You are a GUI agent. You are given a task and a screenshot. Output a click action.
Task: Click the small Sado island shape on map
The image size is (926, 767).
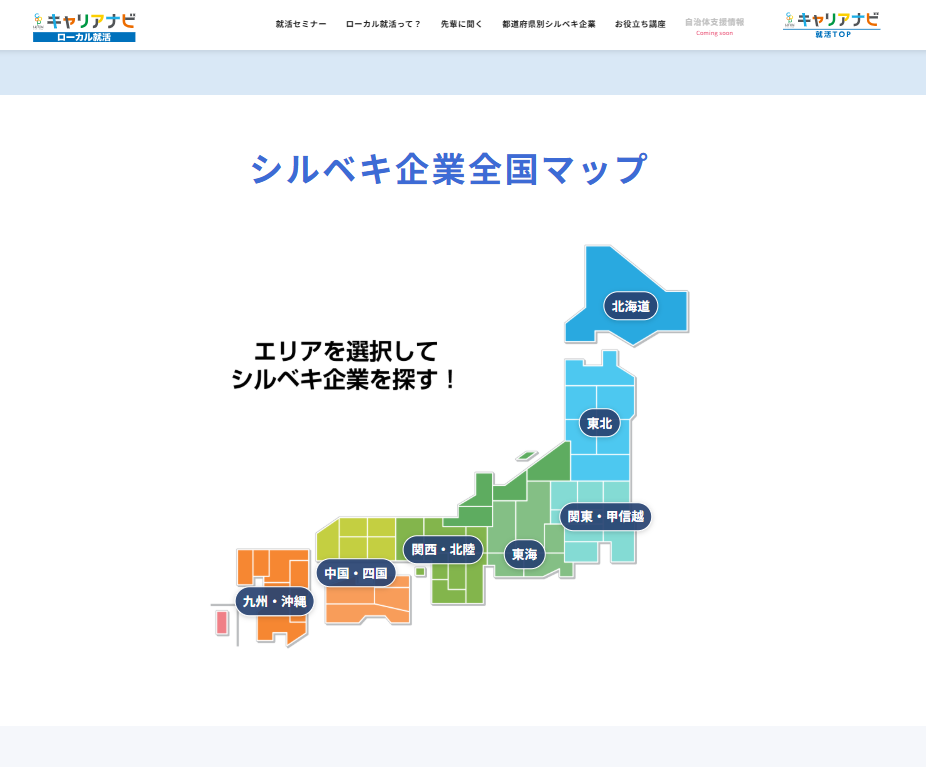526,456
